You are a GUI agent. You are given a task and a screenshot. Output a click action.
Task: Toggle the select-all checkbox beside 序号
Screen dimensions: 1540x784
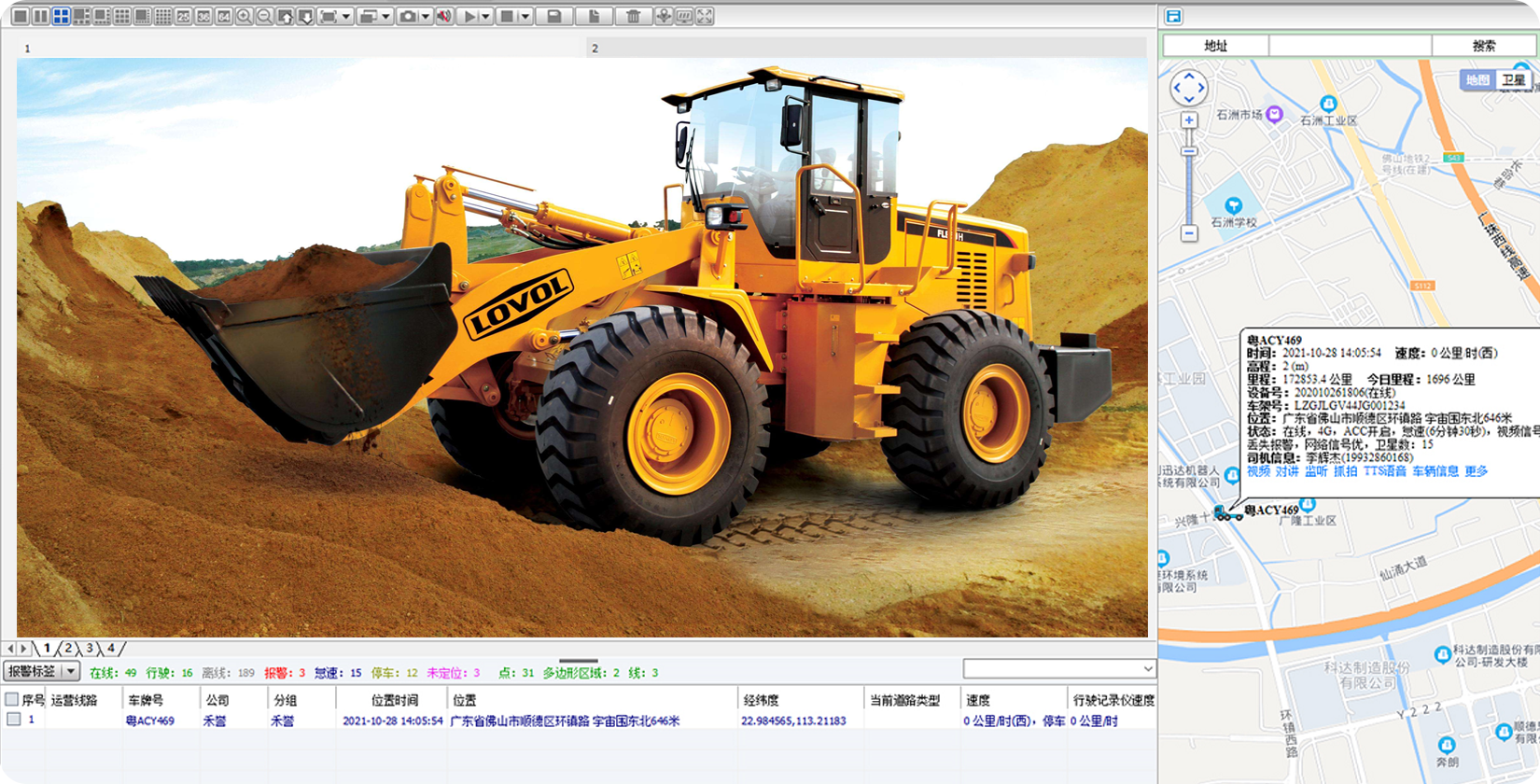[x=12, y=699]
